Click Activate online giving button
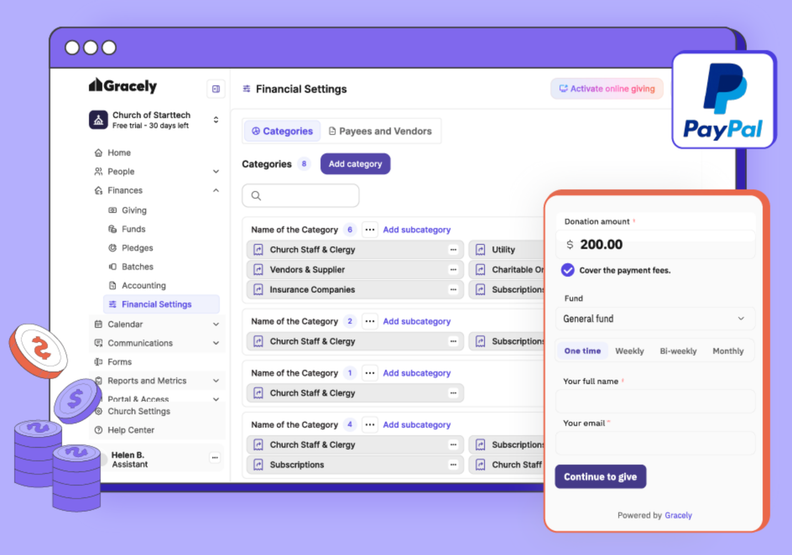Image resolution: width=792 pixels, height=555 pixels. pos(607,89)
